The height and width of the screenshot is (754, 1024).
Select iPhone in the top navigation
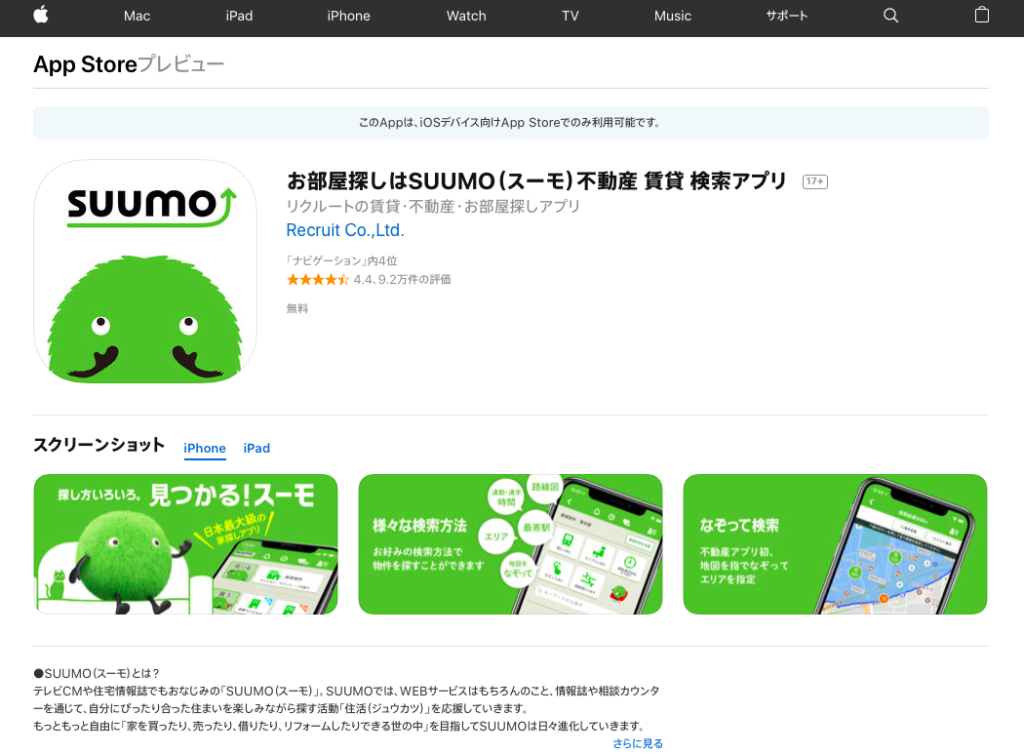[x=349, y=16]
